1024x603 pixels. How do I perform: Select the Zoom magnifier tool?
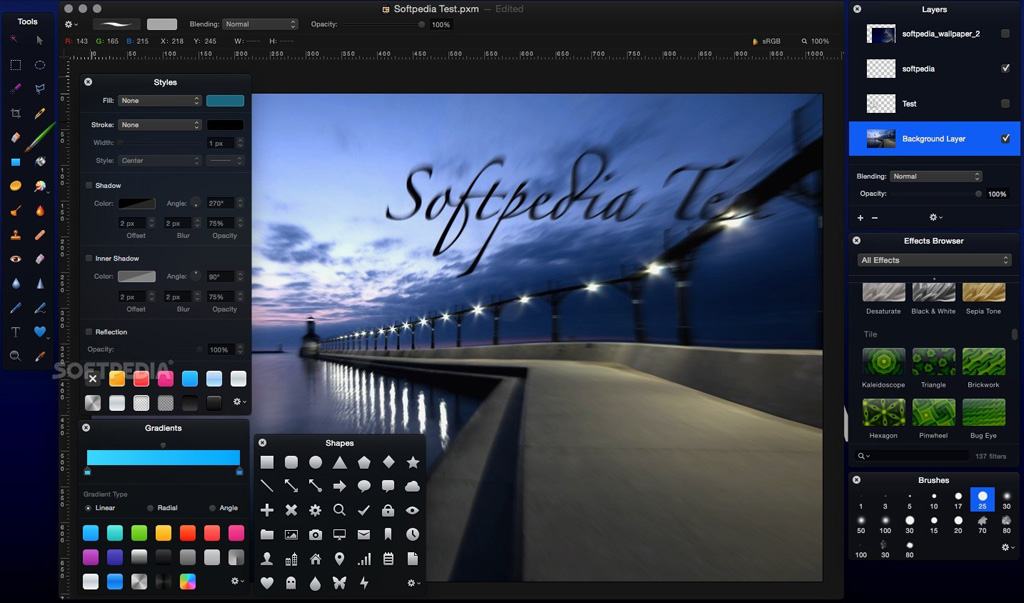tap(16, 356)
